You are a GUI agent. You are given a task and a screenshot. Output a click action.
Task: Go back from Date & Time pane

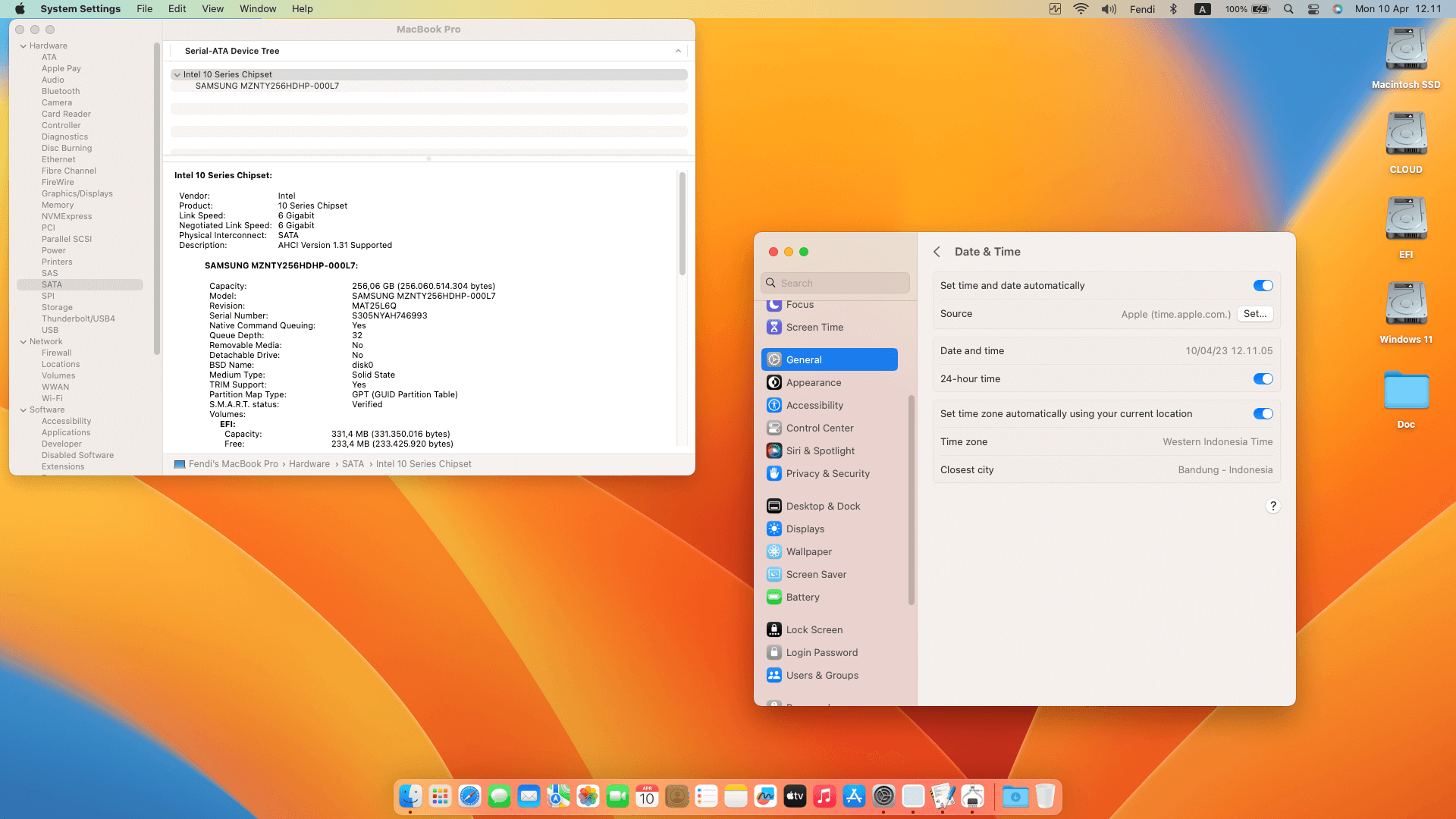point(937,252)
